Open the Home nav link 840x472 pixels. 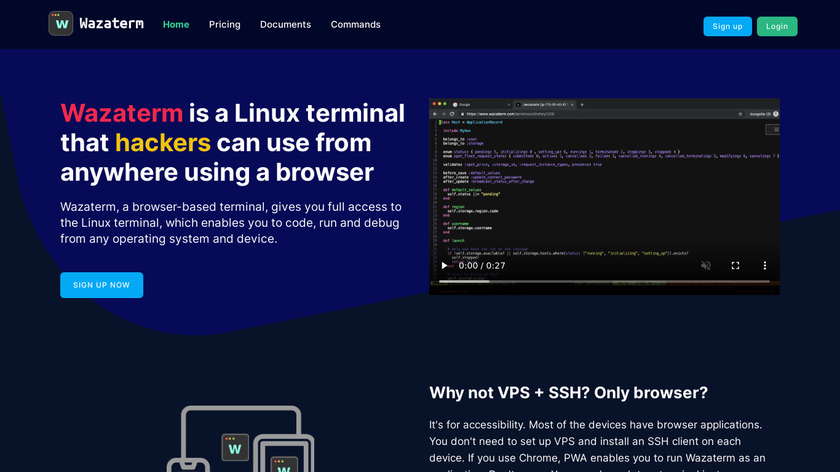point(176,25)
